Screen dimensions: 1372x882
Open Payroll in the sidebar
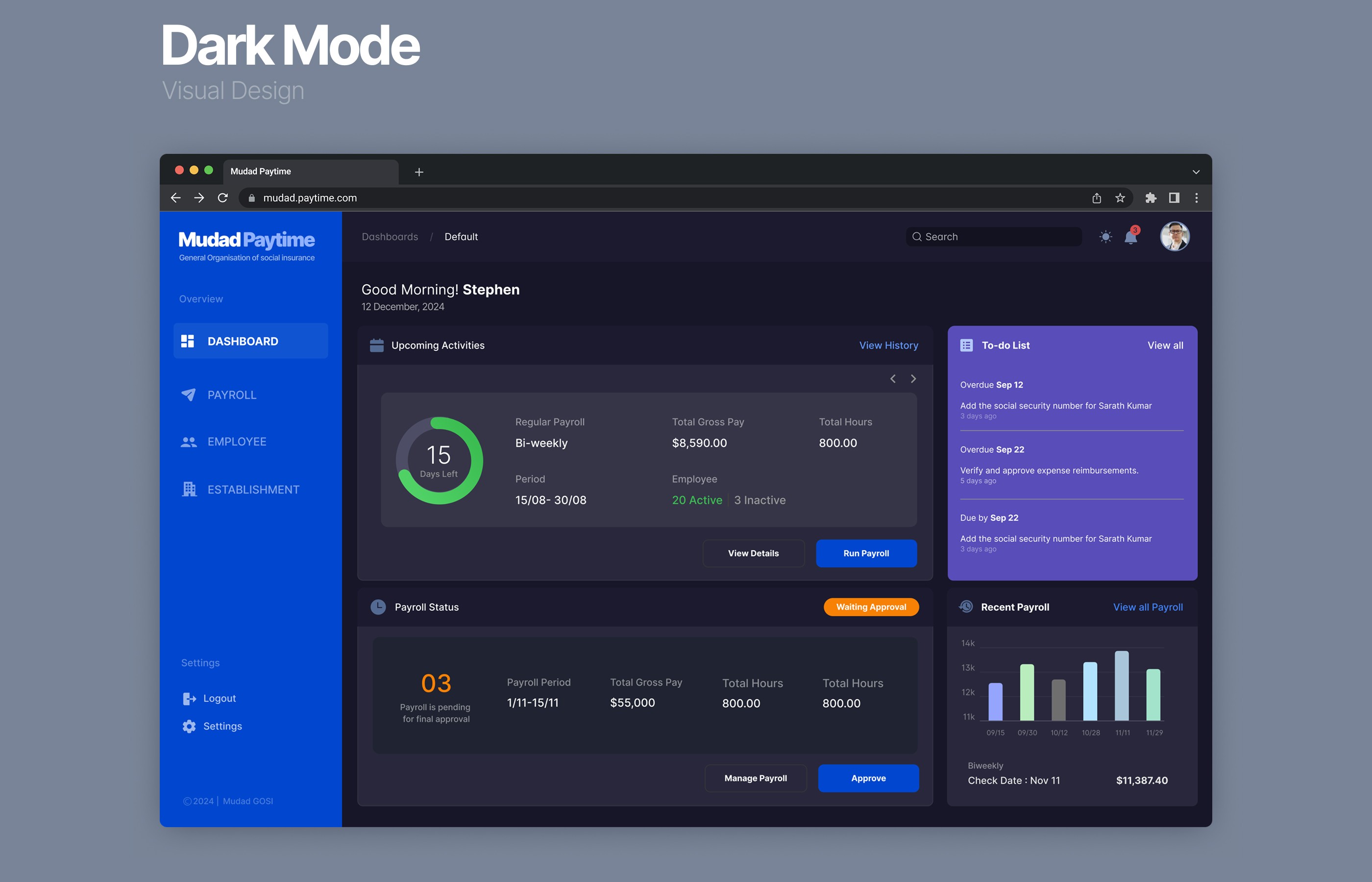pyautogui.click(x=231, y=395)
